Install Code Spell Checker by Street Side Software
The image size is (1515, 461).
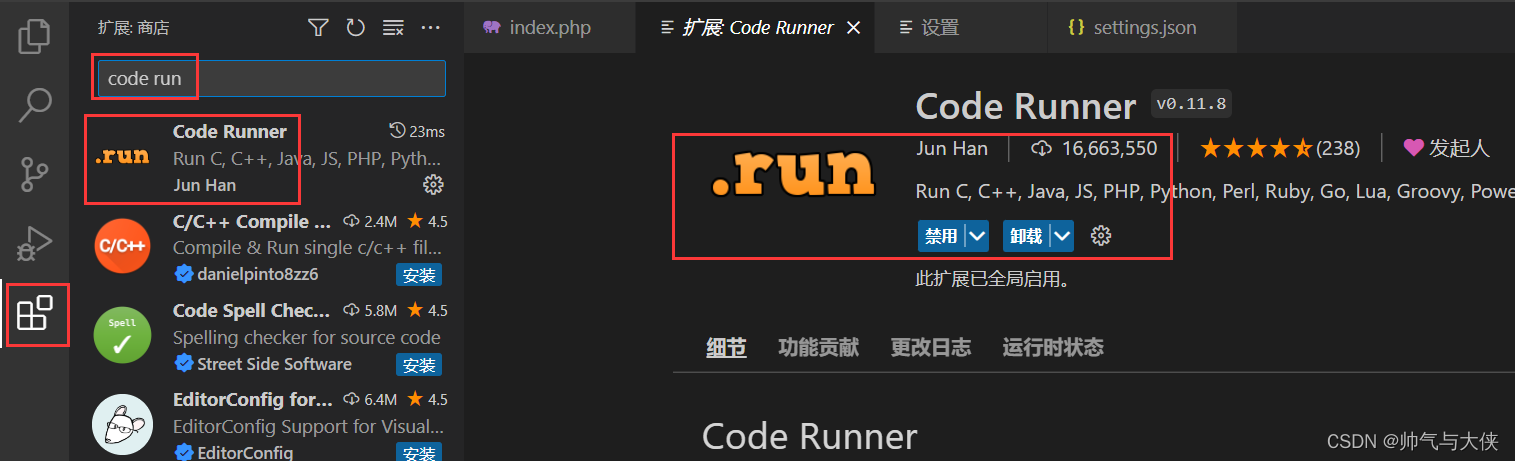(419, 365)
